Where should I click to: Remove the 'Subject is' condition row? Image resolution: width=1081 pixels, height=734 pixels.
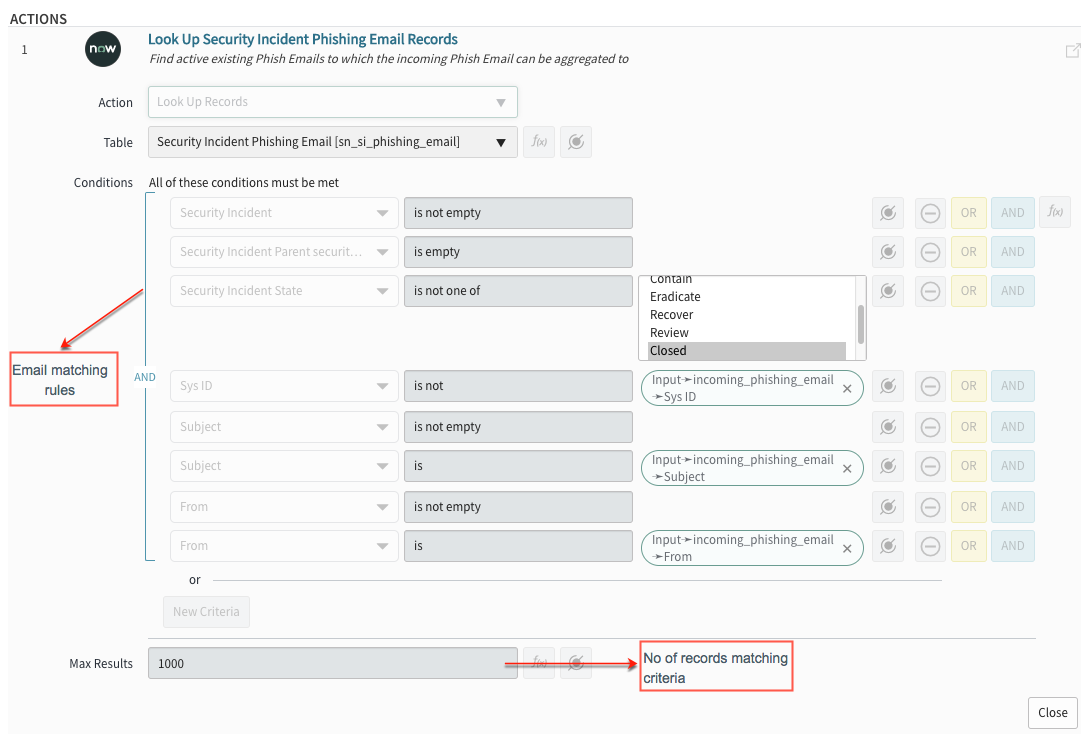tap(930, 466)
